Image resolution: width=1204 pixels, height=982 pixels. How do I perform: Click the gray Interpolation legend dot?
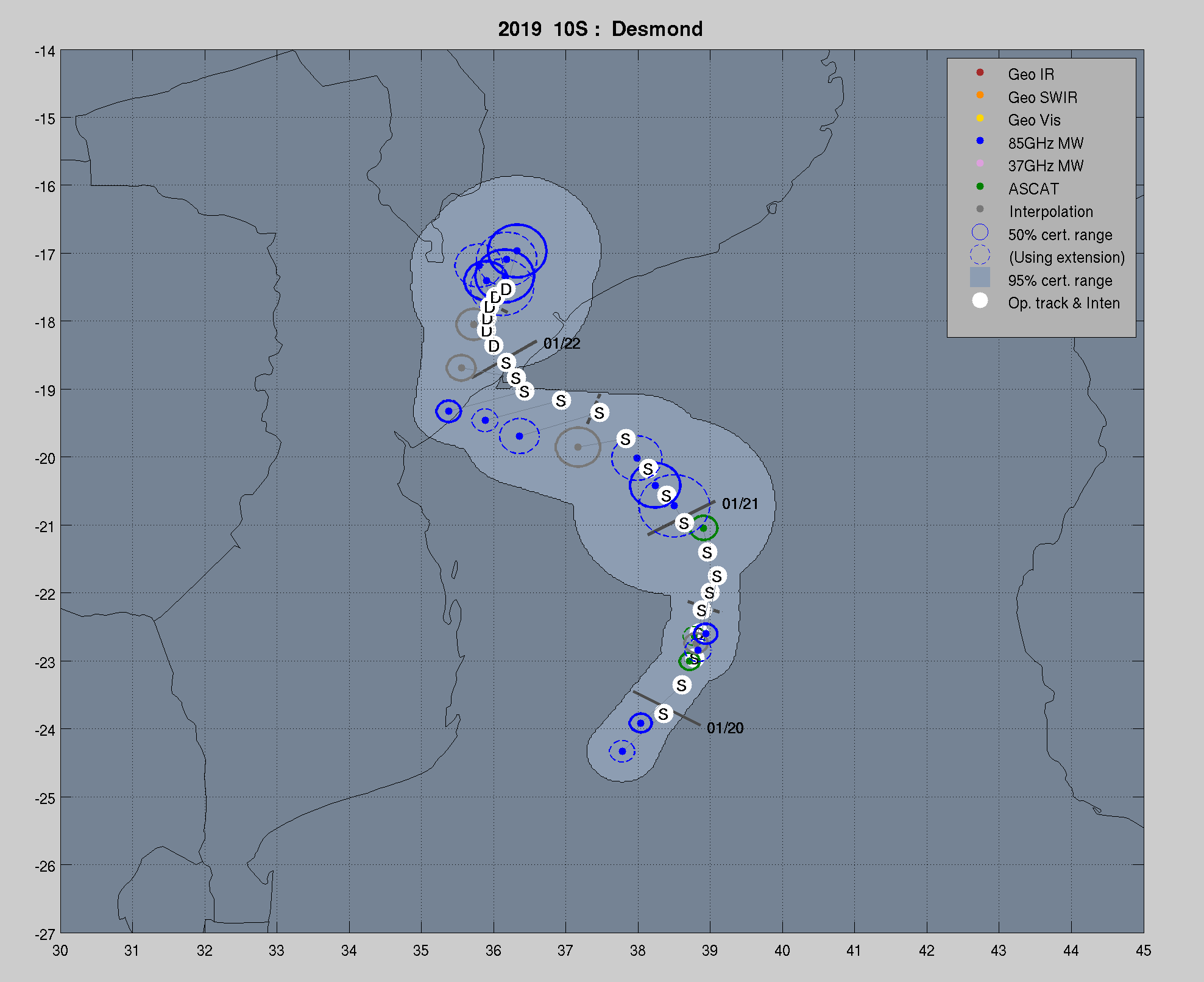pos(980,209)
